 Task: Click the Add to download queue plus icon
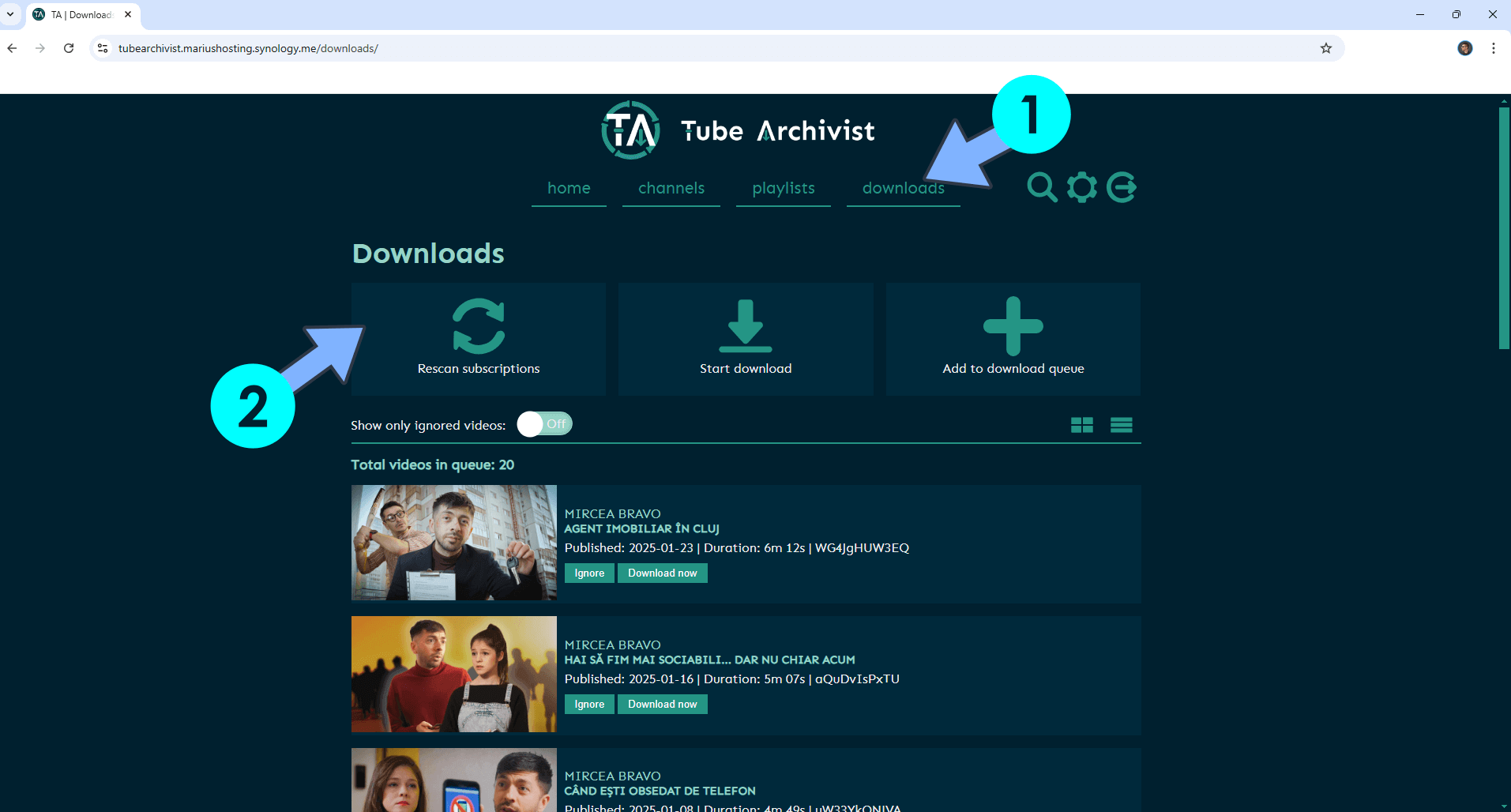[x=1013, y=325]
